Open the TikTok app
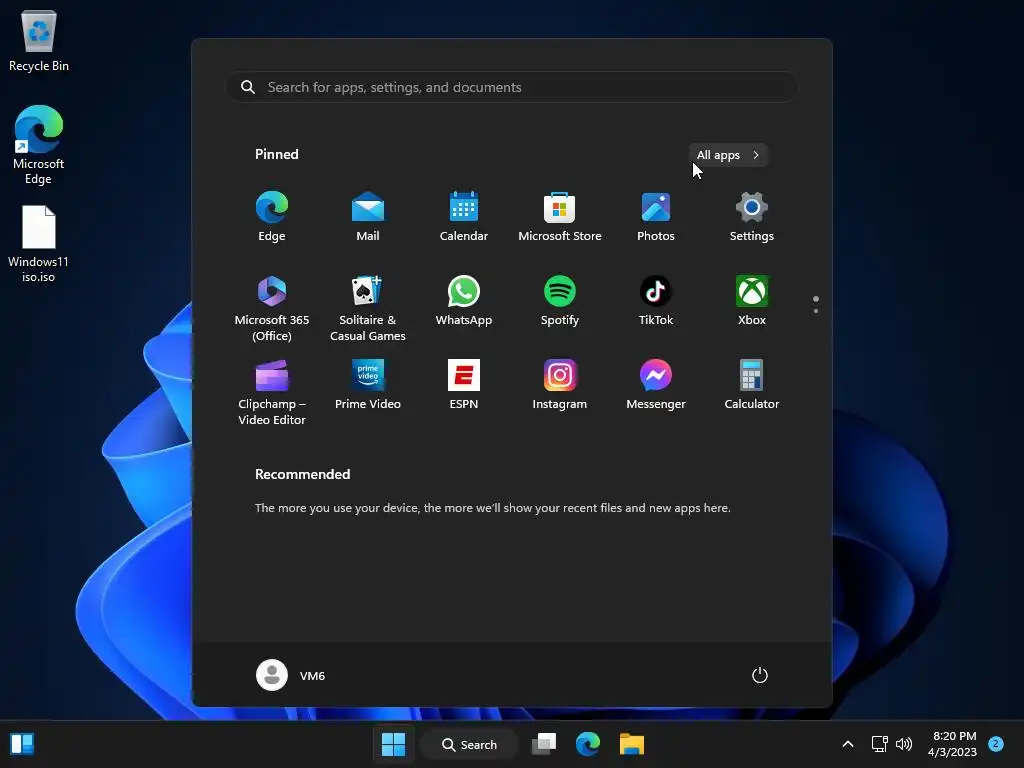The image size is (1024, 768). pos(656,300)
